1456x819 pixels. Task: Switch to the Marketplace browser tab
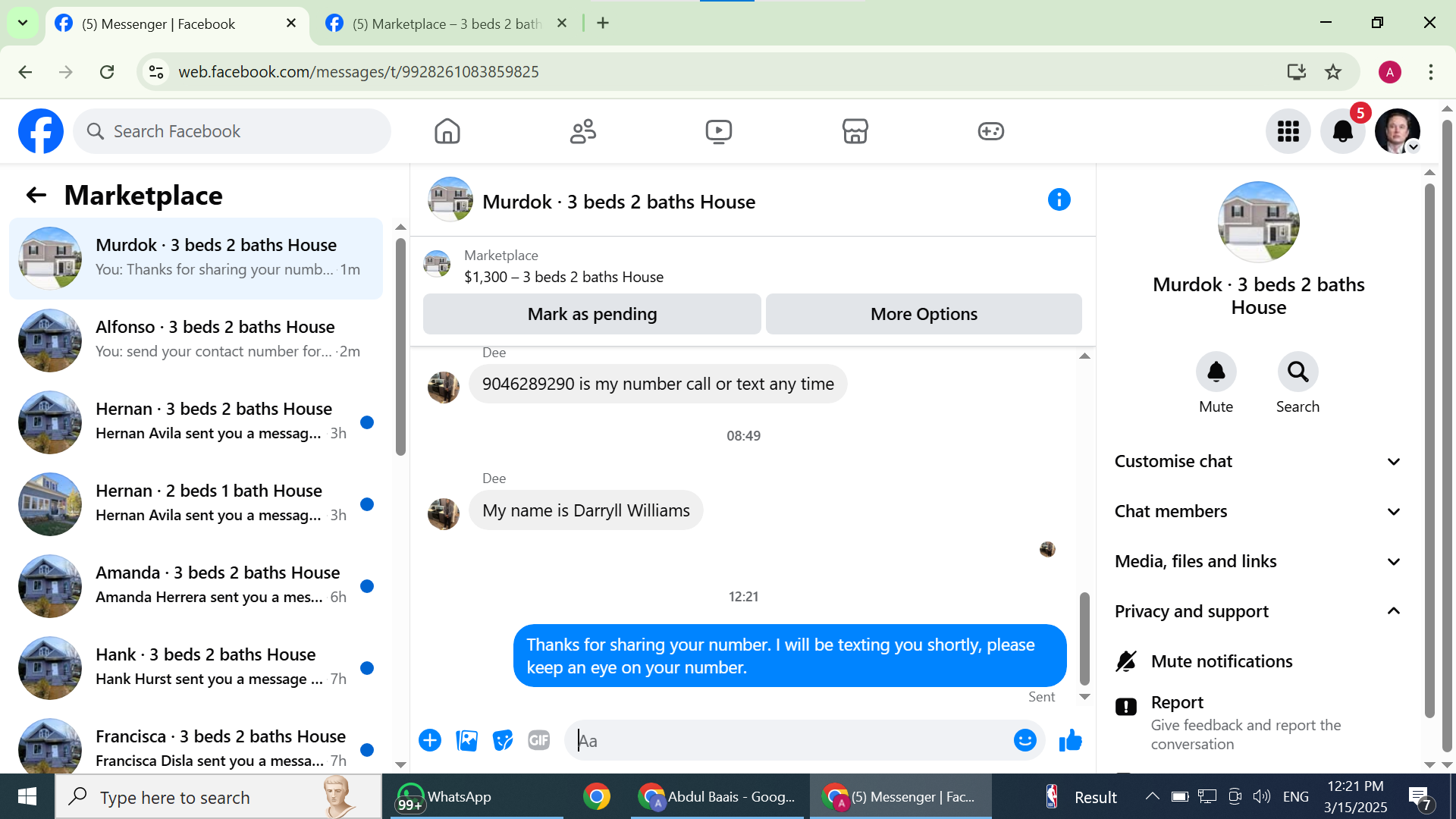coord(446,24)
